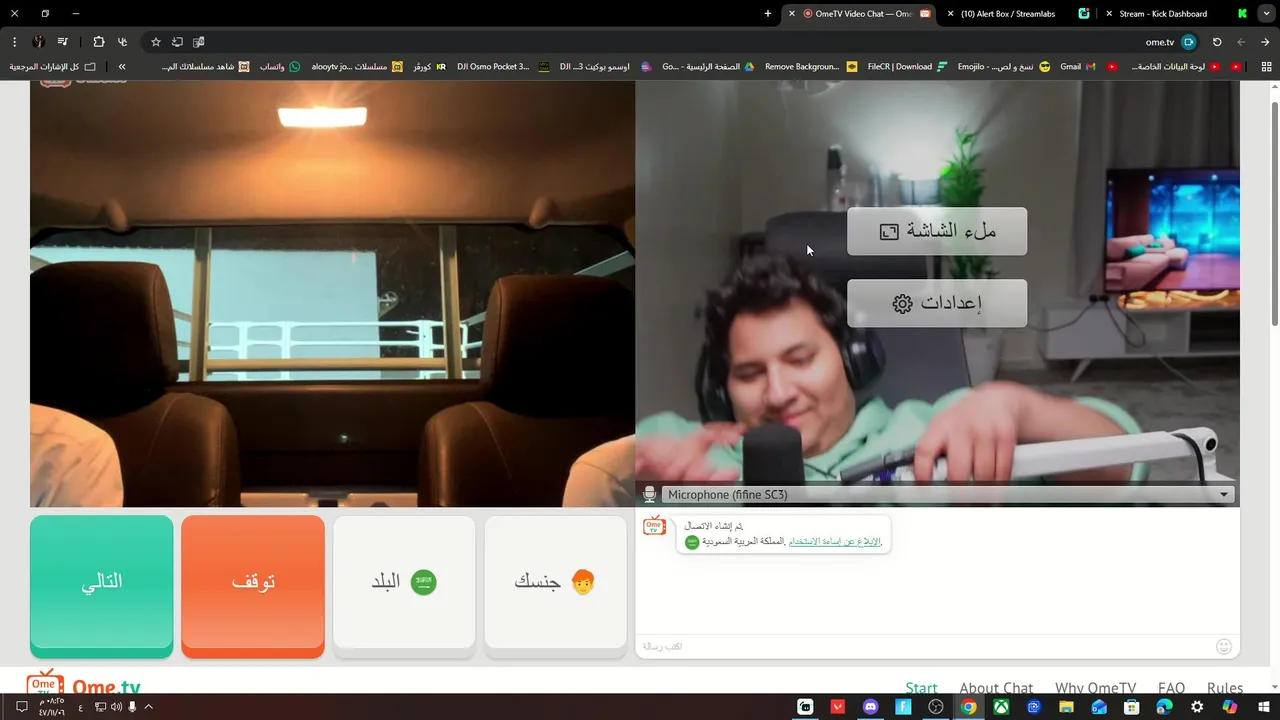Expand the bookmarks overflow chevron
Screen dimensions: 1280x720
pyautogui.click(x=122, y=67)
